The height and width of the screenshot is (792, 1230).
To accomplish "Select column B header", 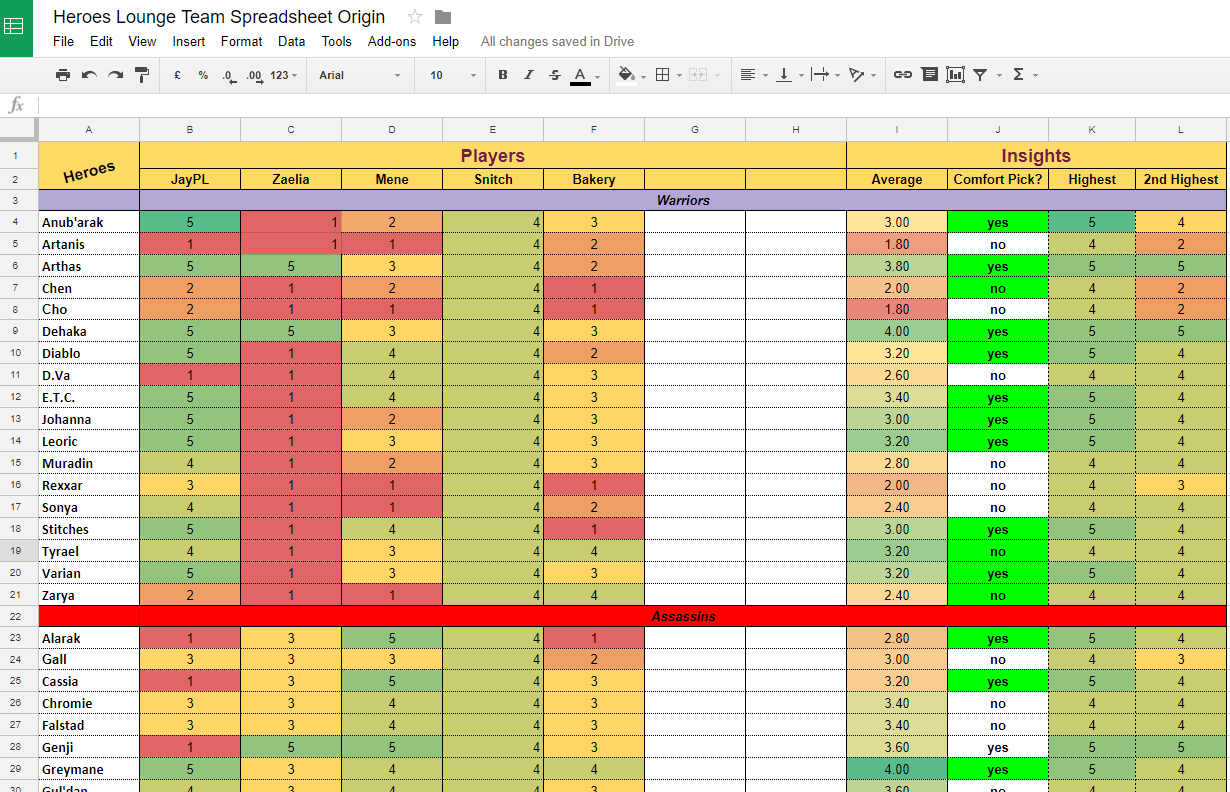I will coord(190,129).
